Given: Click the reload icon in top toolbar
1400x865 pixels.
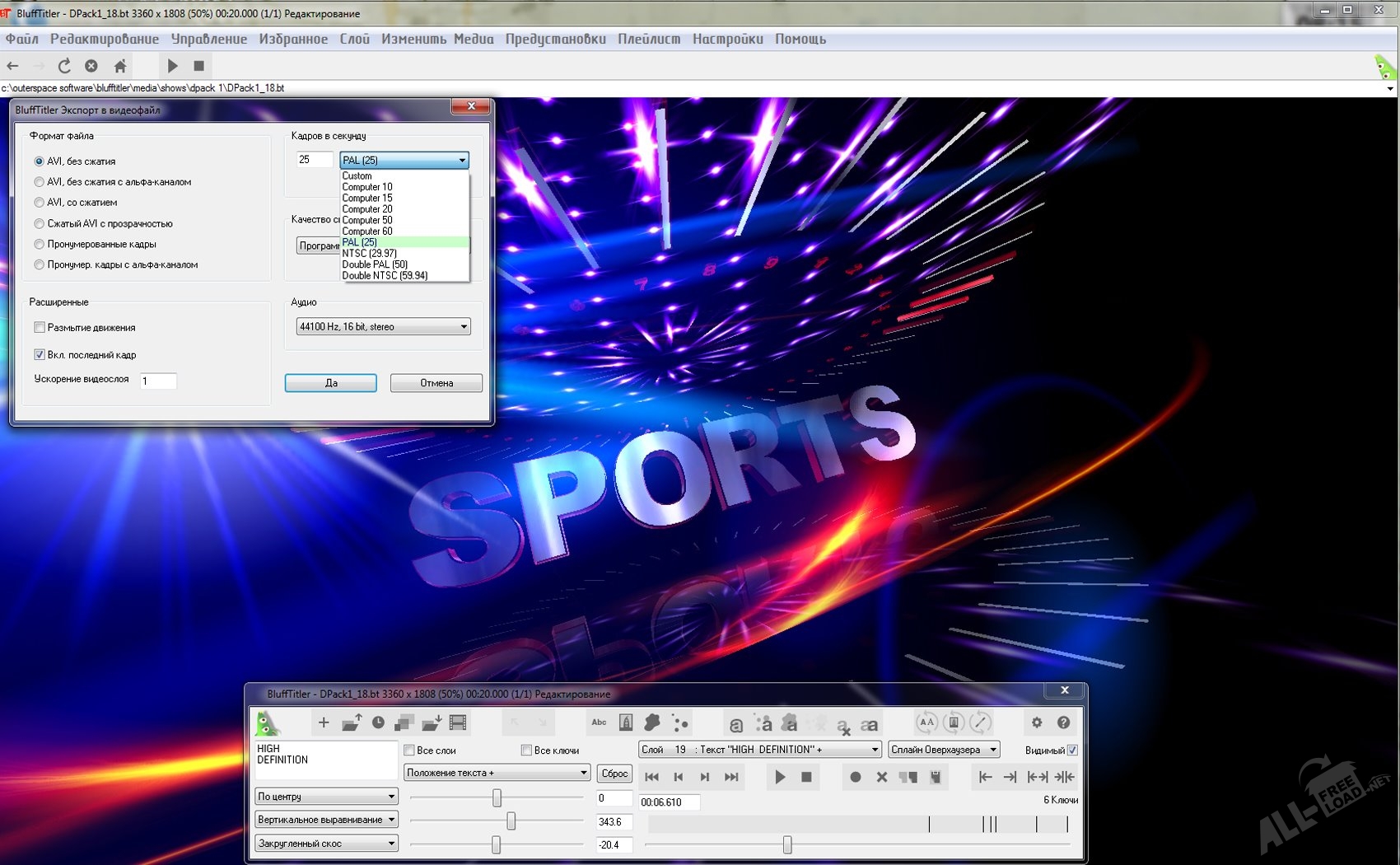Looking at the screenshot, I should [x=64, y=66].
